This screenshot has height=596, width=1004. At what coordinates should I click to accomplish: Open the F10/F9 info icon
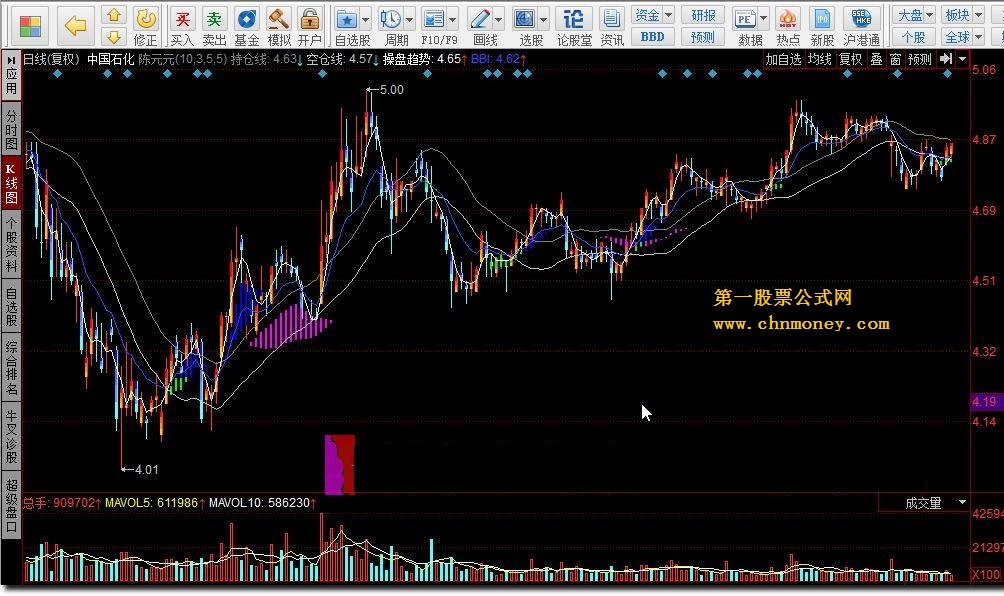click(x=433, y=19)
